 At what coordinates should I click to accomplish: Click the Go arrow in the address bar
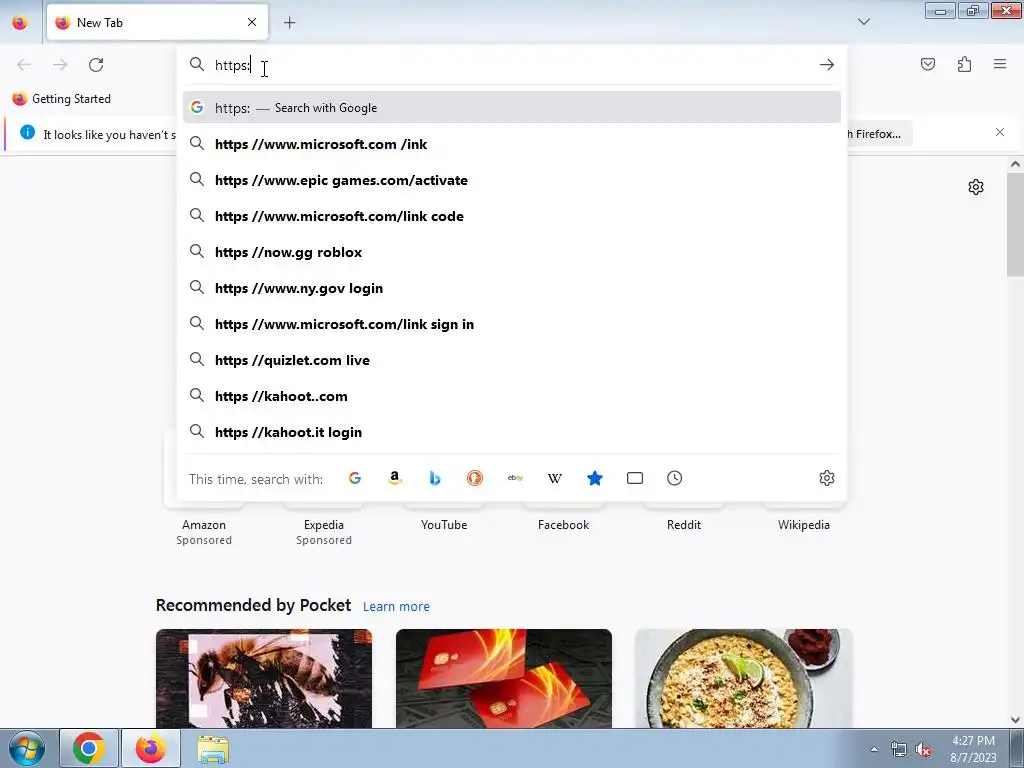click(827, 65)
